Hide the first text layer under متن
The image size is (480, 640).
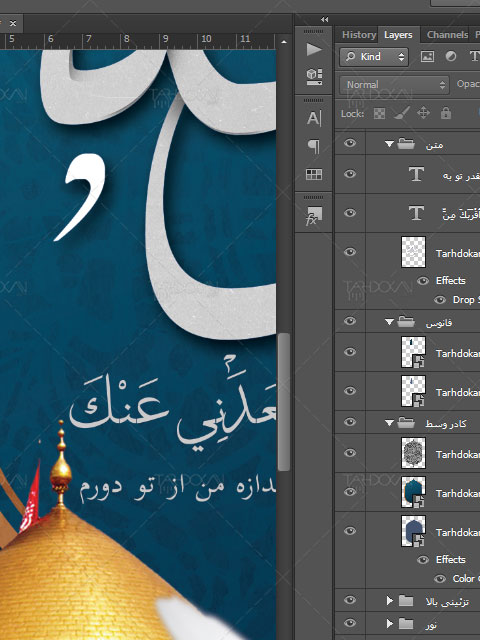(350, 174)
